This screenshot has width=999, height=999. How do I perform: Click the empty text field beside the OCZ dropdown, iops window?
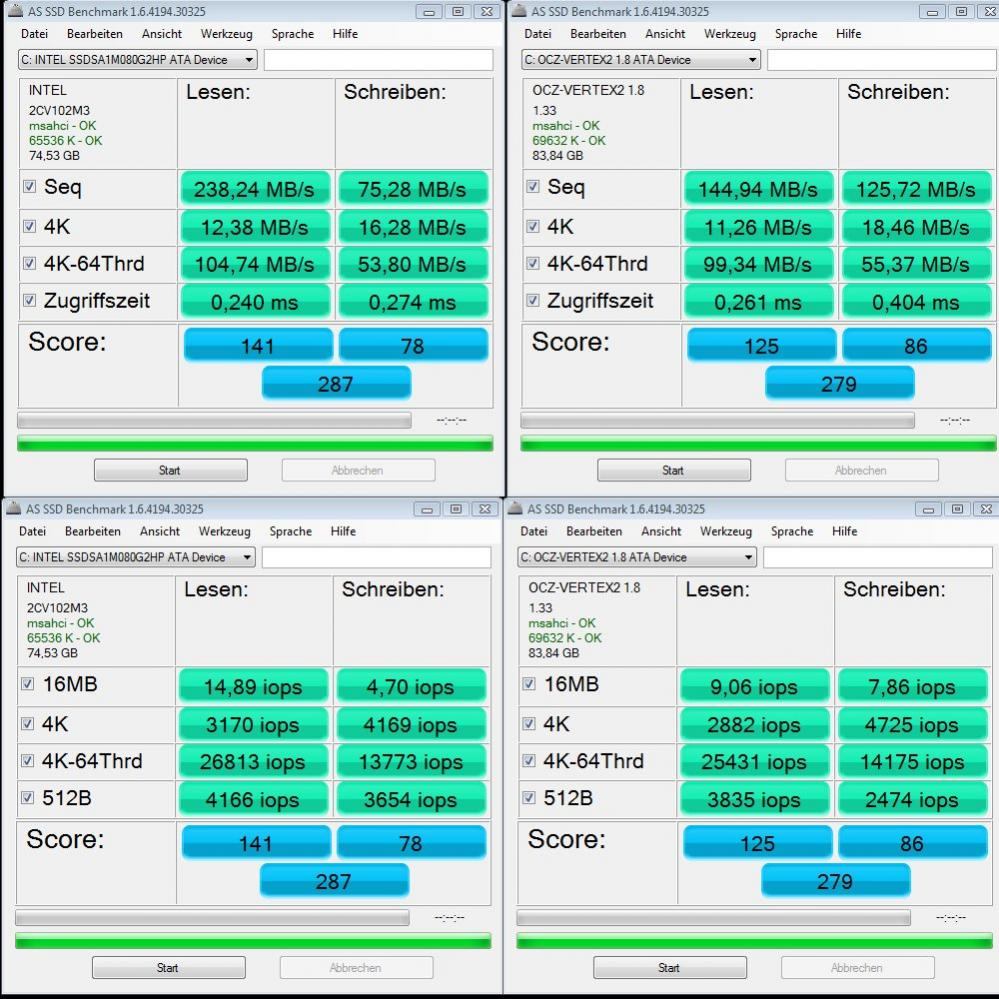click(x=878, y=557)
